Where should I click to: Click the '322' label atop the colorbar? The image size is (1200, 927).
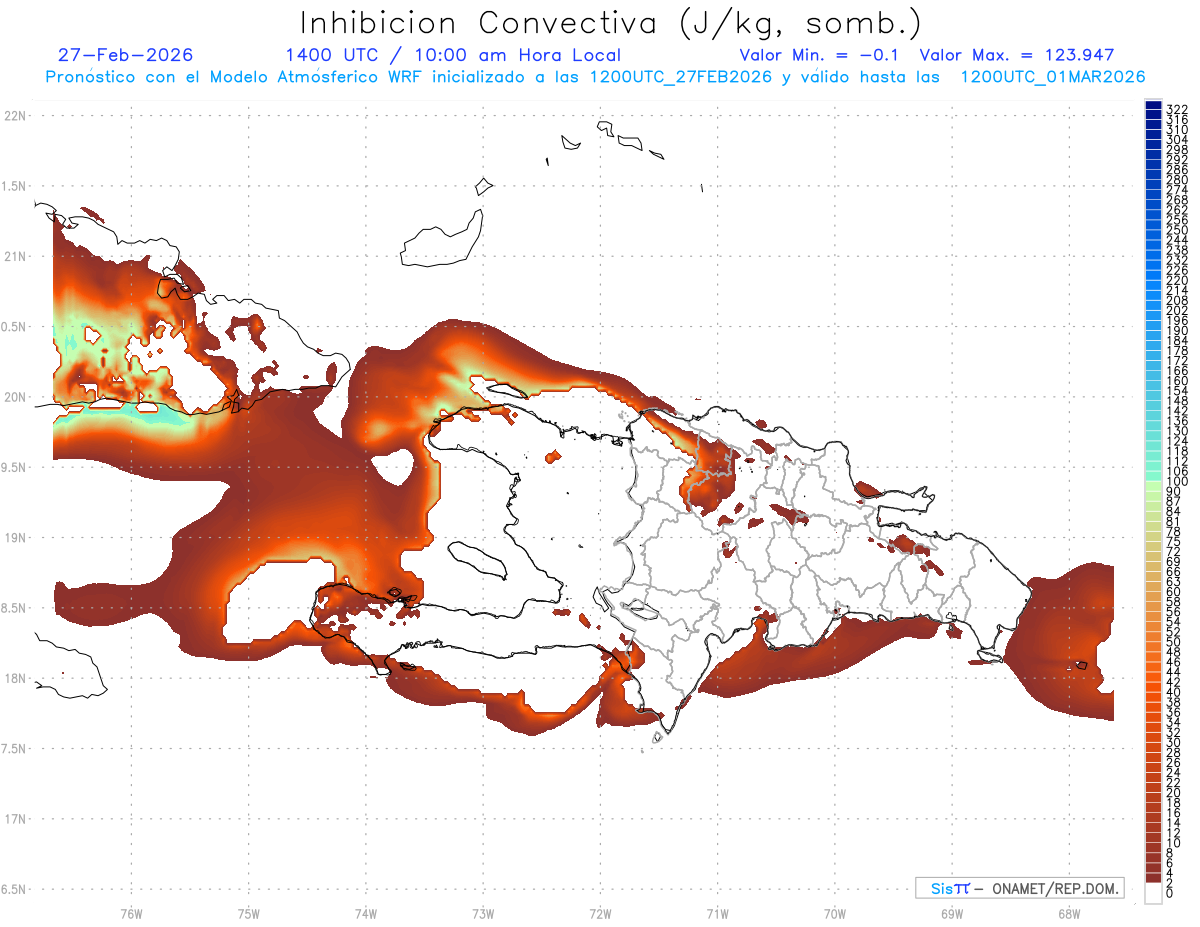tap(1176, 109)
